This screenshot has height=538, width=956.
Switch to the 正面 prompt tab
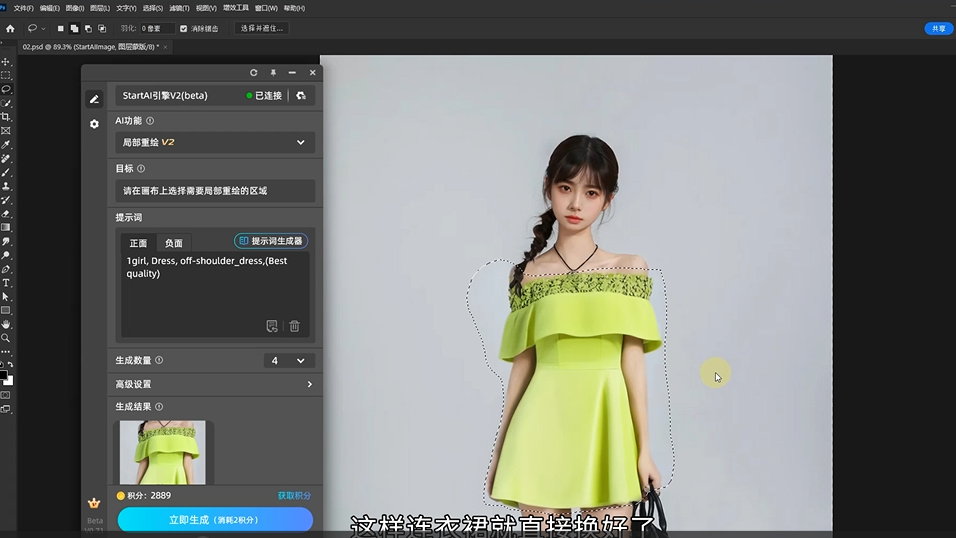[x=138, y=243]
